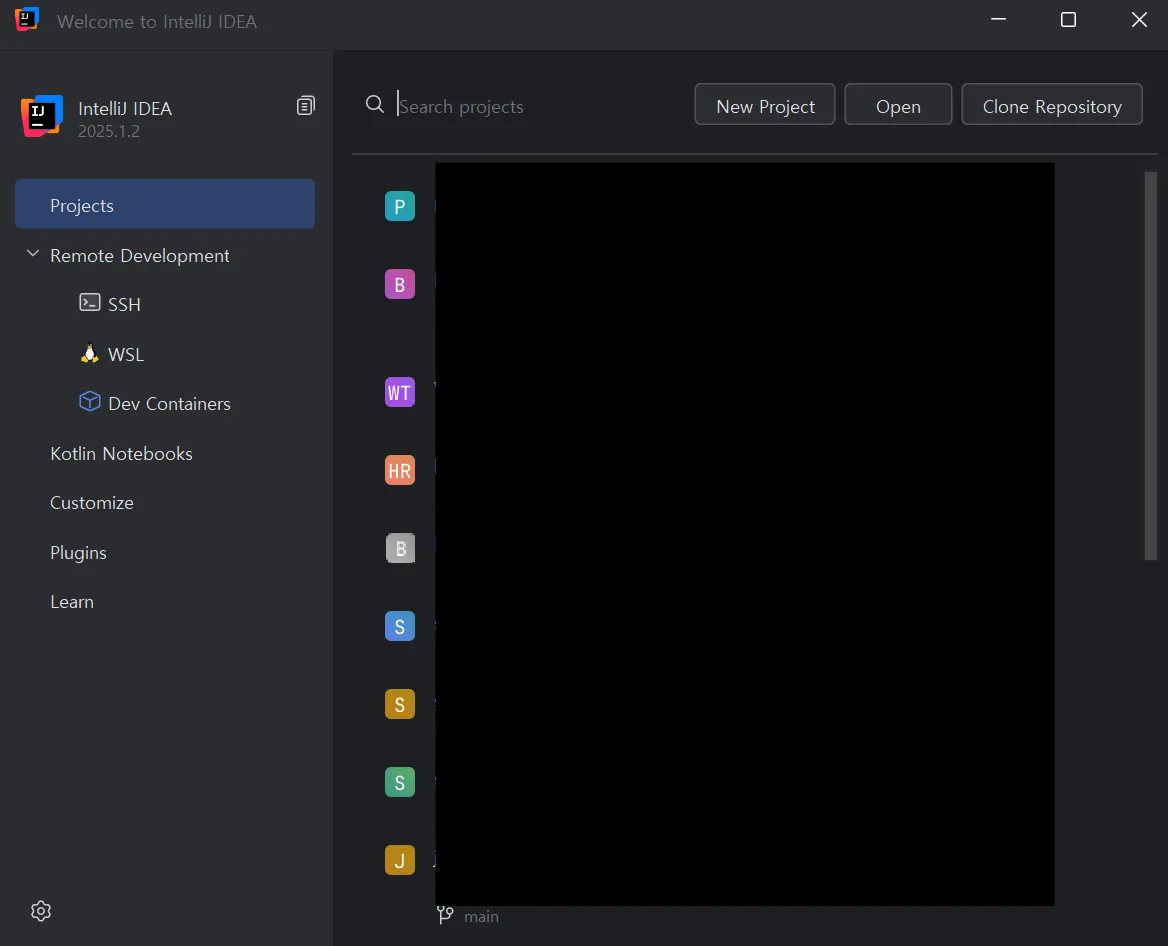Click the copy icon next to IntelliJ IDEA
This screenshot has width=1168, height=946.
click(305, 106)
